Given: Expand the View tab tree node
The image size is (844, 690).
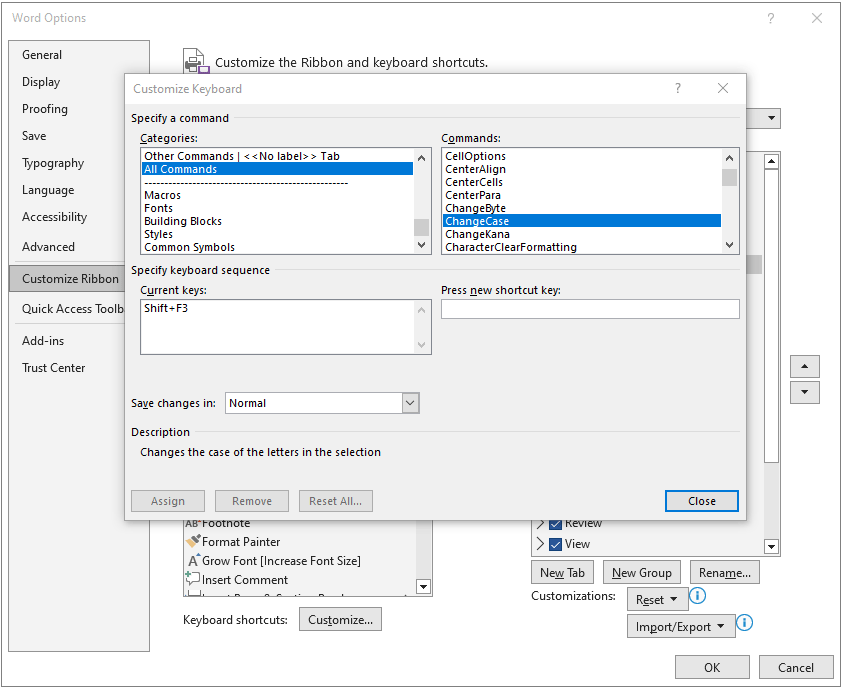Looking at the screenshot, I should point(540,544).
